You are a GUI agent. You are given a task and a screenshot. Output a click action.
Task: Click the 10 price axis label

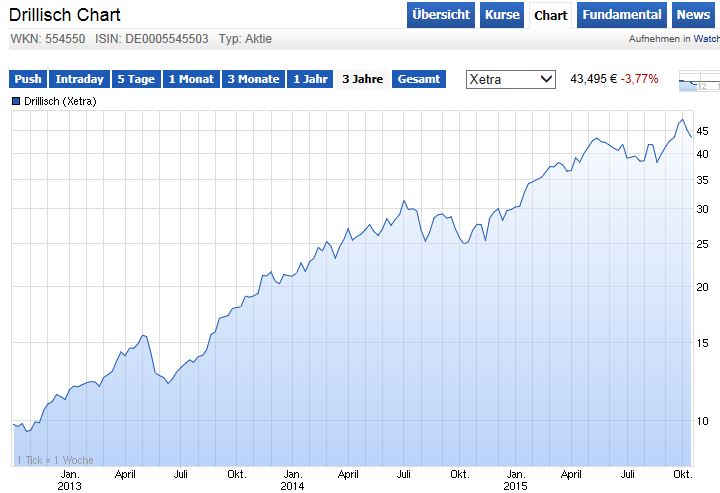702,421
